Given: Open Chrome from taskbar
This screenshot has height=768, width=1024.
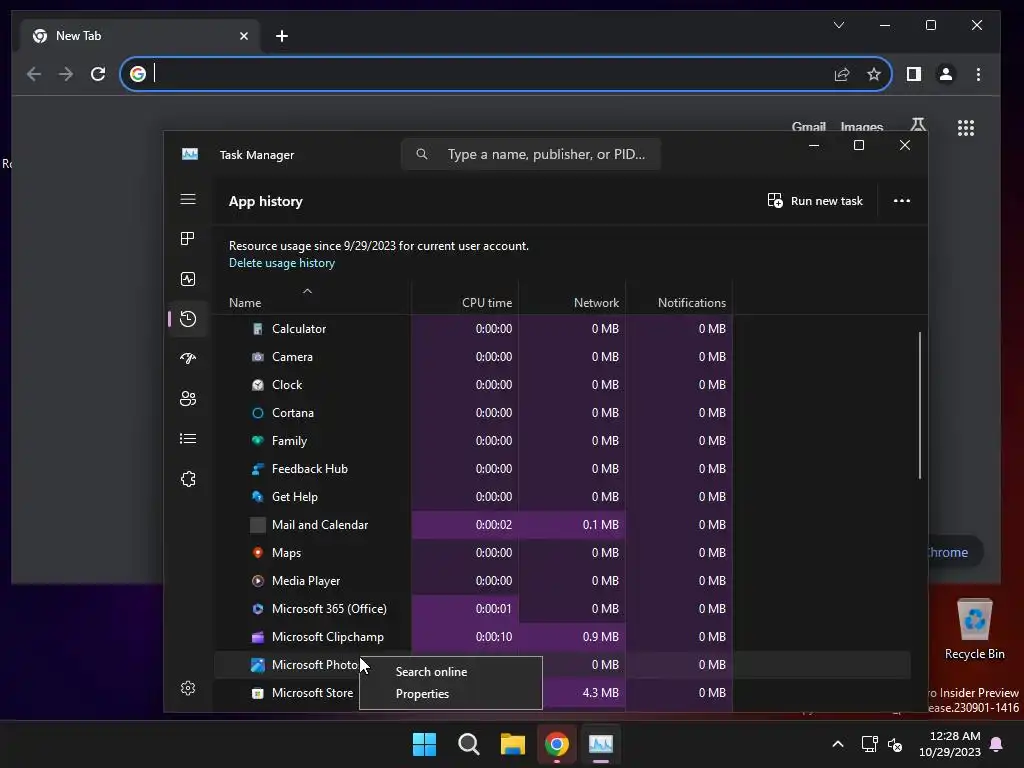Looking at the screenshot, I should (557, 744).
